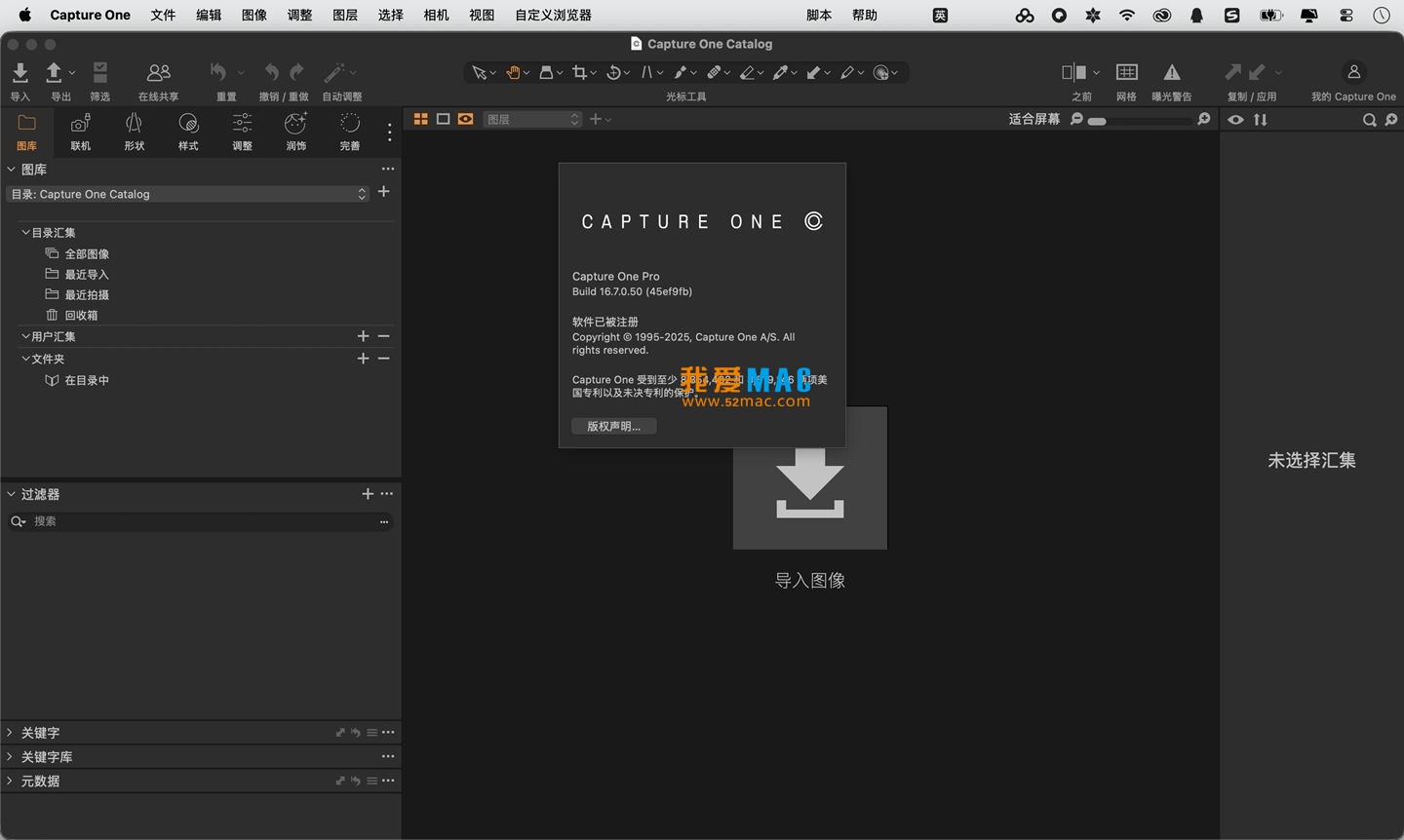
Task: Toggle the eye preview icon above the viewer
Action: click(1235, 119)
